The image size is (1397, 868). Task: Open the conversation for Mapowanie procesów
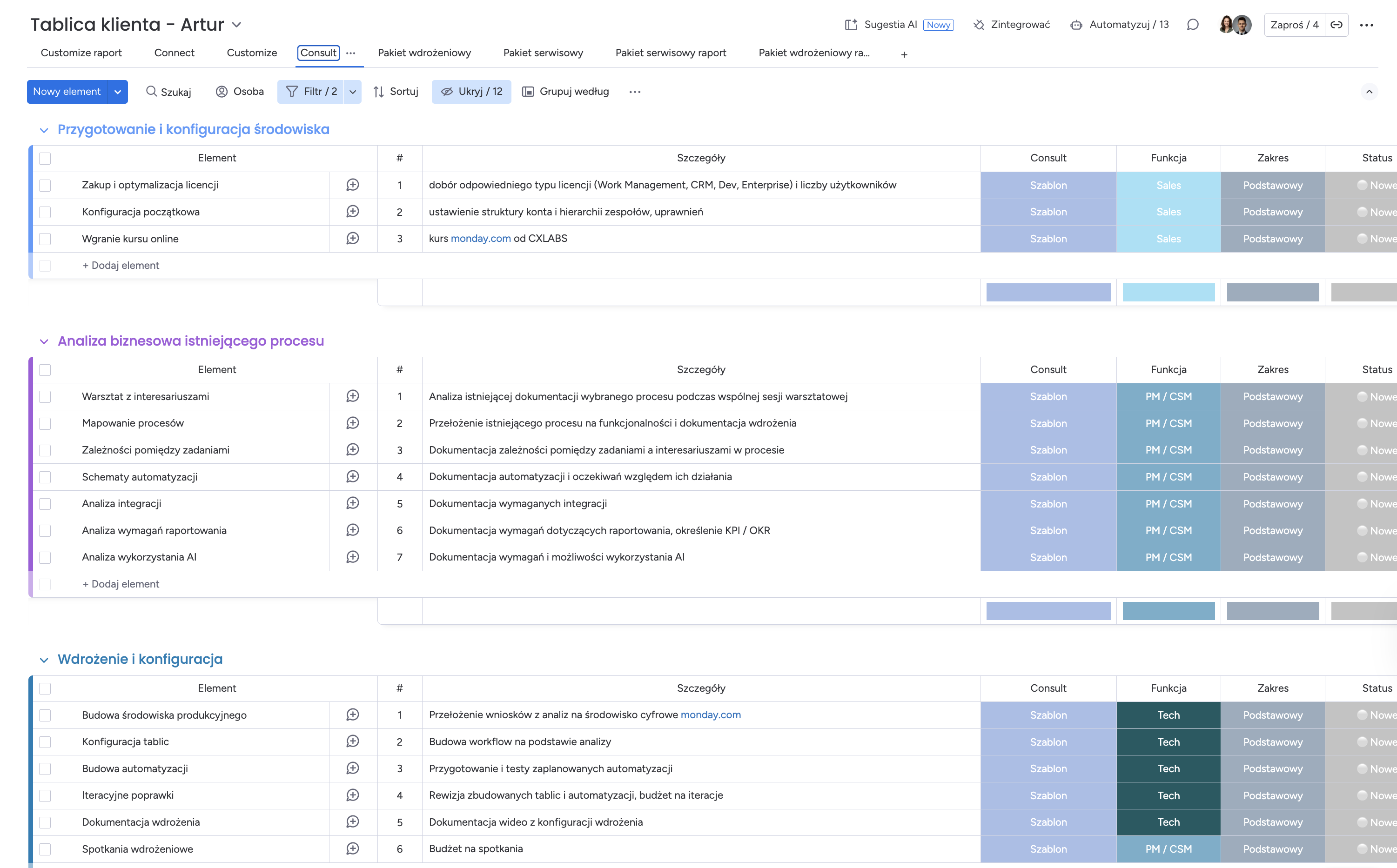[x=353, y=423]
